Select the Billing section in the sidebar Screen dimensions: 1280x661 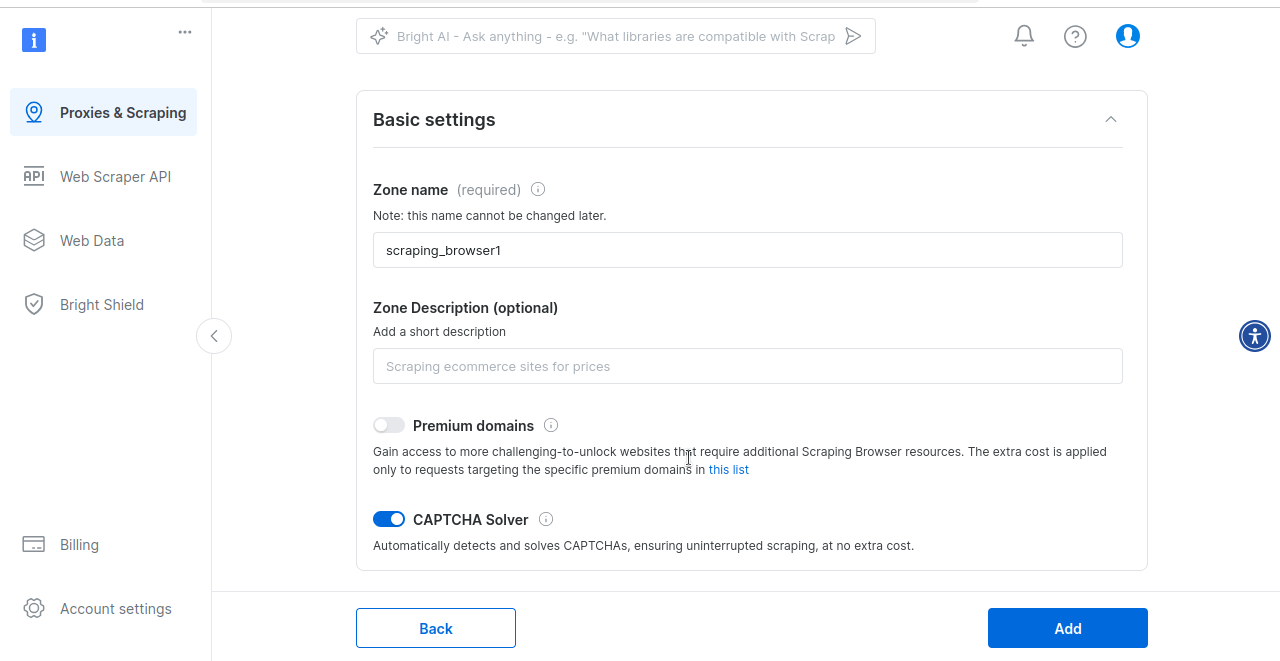tap(78, 544)
